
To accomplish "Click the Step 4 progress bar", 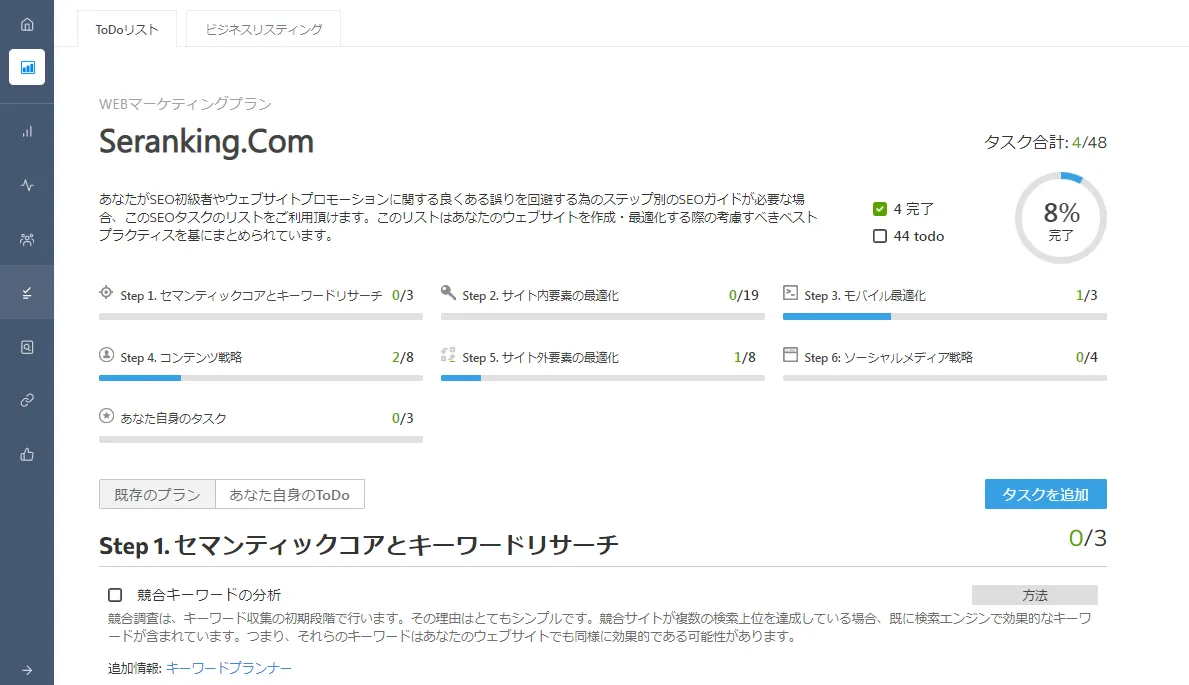I will click(261, 378).
